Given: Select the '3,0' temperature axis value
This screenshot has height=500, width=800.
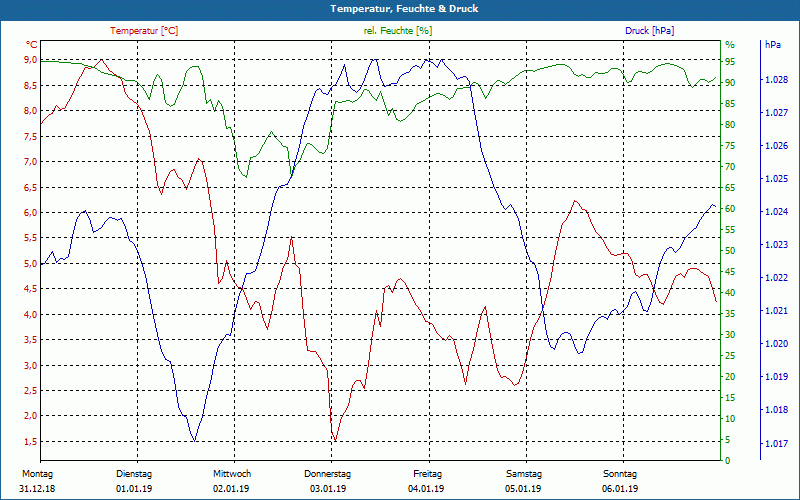Looking at the screenshot, I should tap(31, 365).
